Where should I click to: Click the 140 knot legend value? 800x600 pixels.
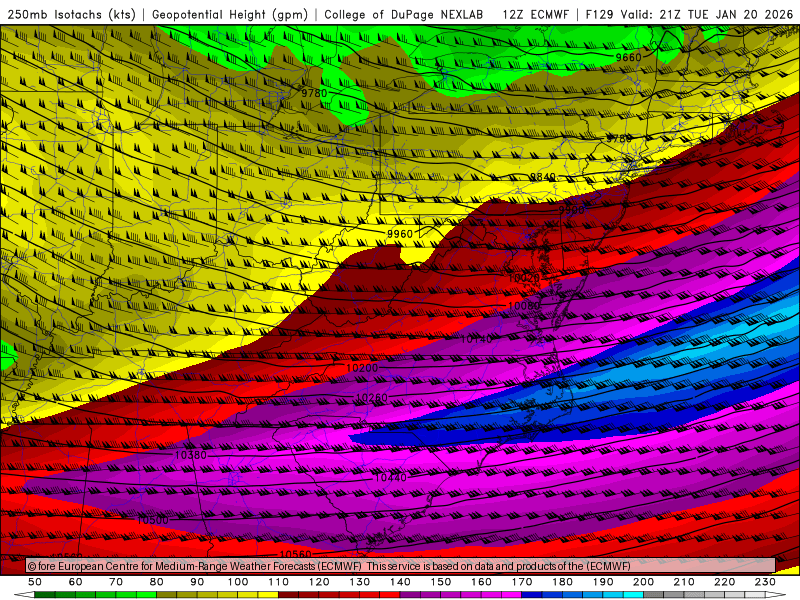pyautogui.click(x=400, y=582)
